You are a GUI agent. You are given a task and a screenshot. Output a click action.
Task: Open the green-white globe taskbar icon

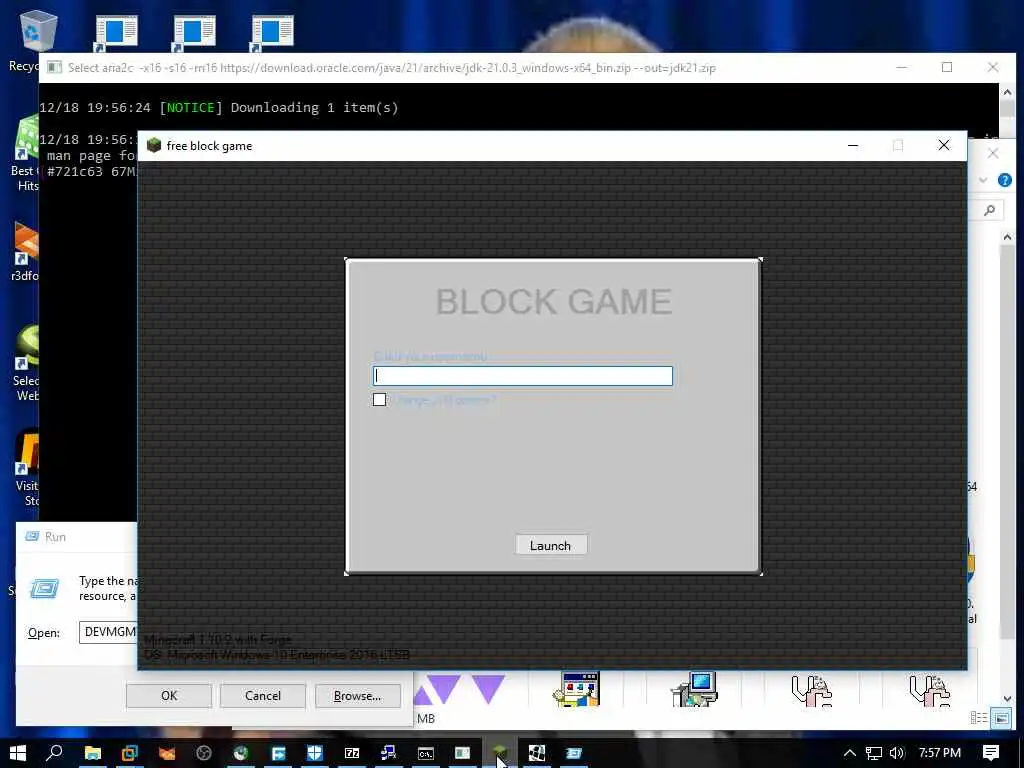[241, 753]
